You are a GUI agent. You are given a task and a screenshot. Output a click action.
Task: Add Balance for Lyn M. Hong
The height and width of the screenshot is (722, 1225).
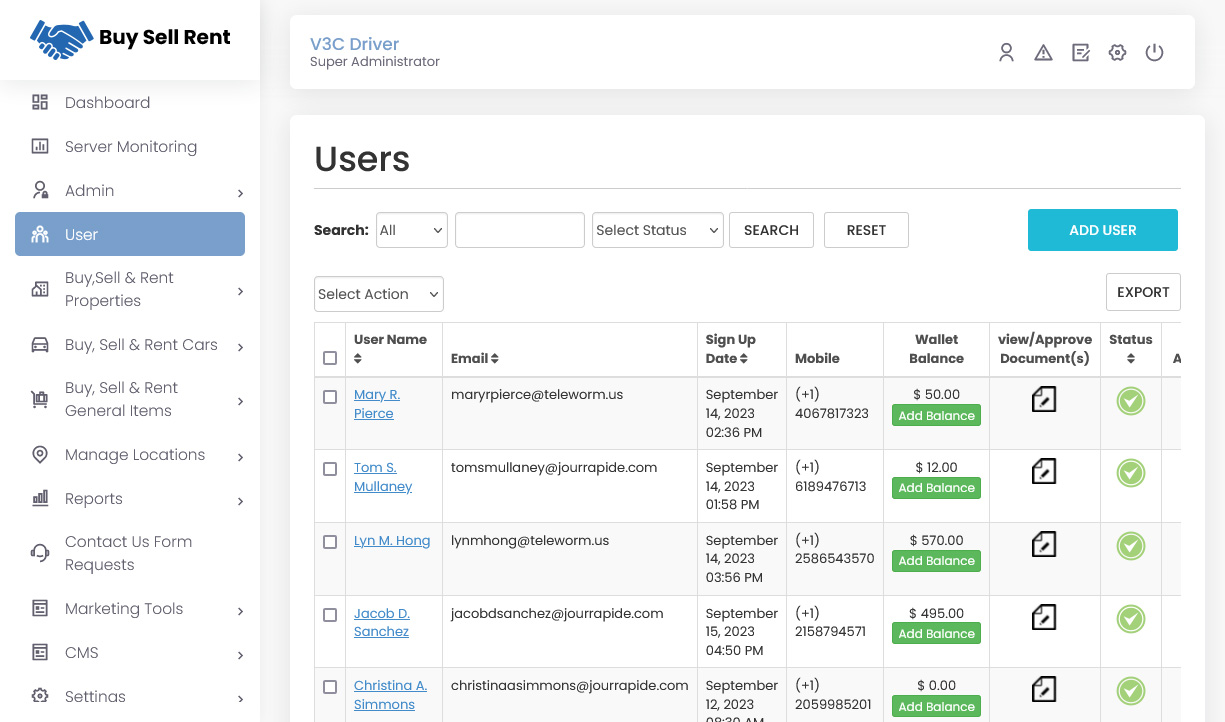coord(936,561)
